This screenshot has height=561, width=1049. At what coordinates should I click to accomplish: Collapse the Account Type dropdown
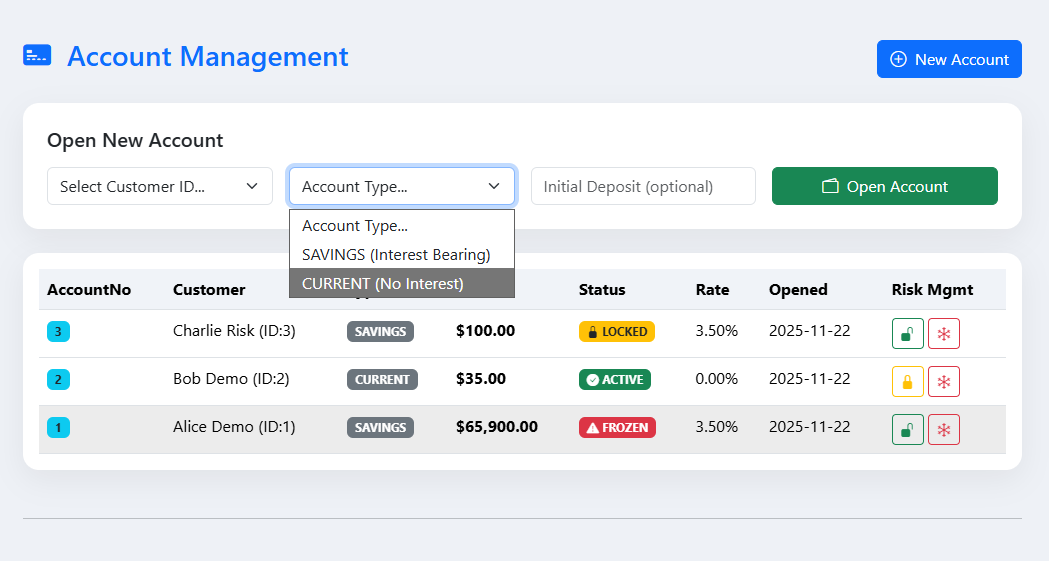[x=402, y=186]
